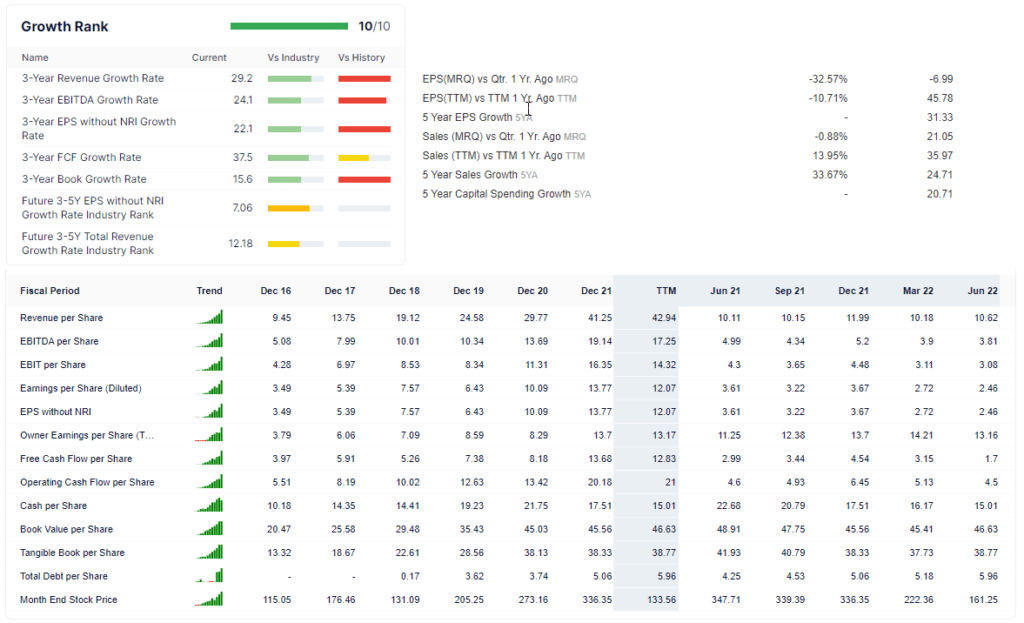
Task: Select the 3-Year Book Growth Rate label
Action: pos(84,179)
